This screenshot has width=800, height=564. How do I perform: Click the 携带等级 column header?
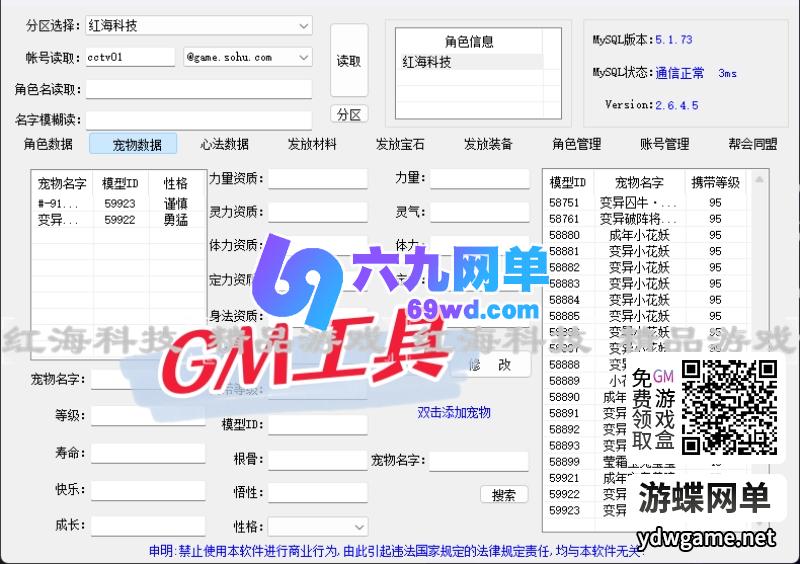(x=715, y=183)
